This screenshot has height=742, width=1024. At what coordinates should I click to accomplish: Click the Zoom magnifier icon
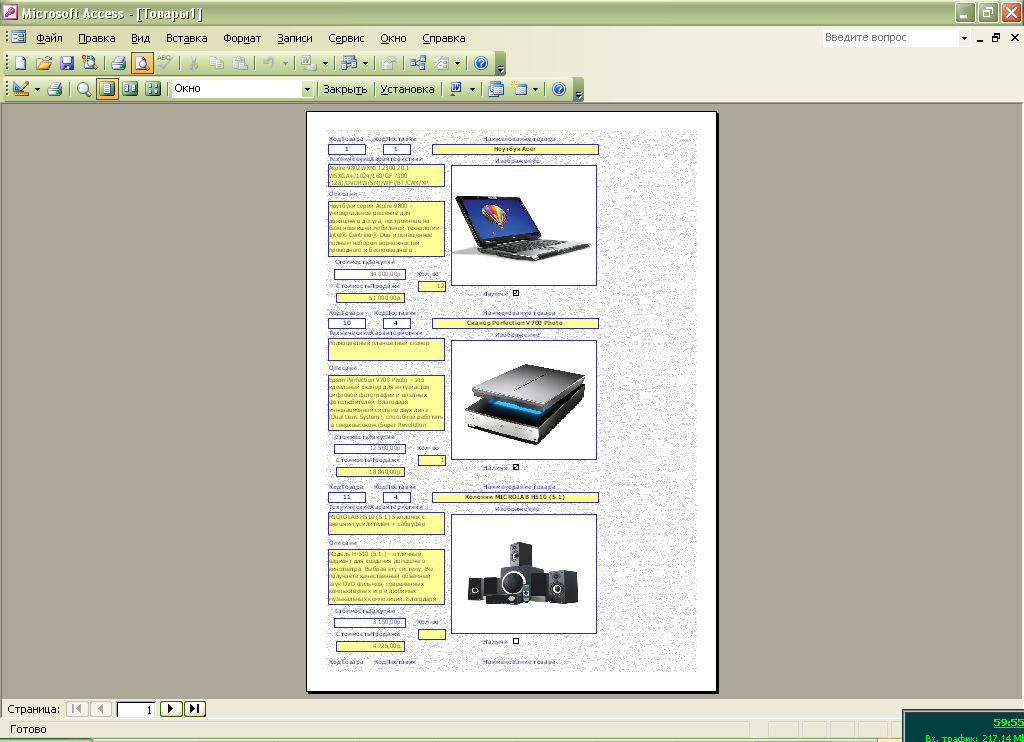pos(84,89)
